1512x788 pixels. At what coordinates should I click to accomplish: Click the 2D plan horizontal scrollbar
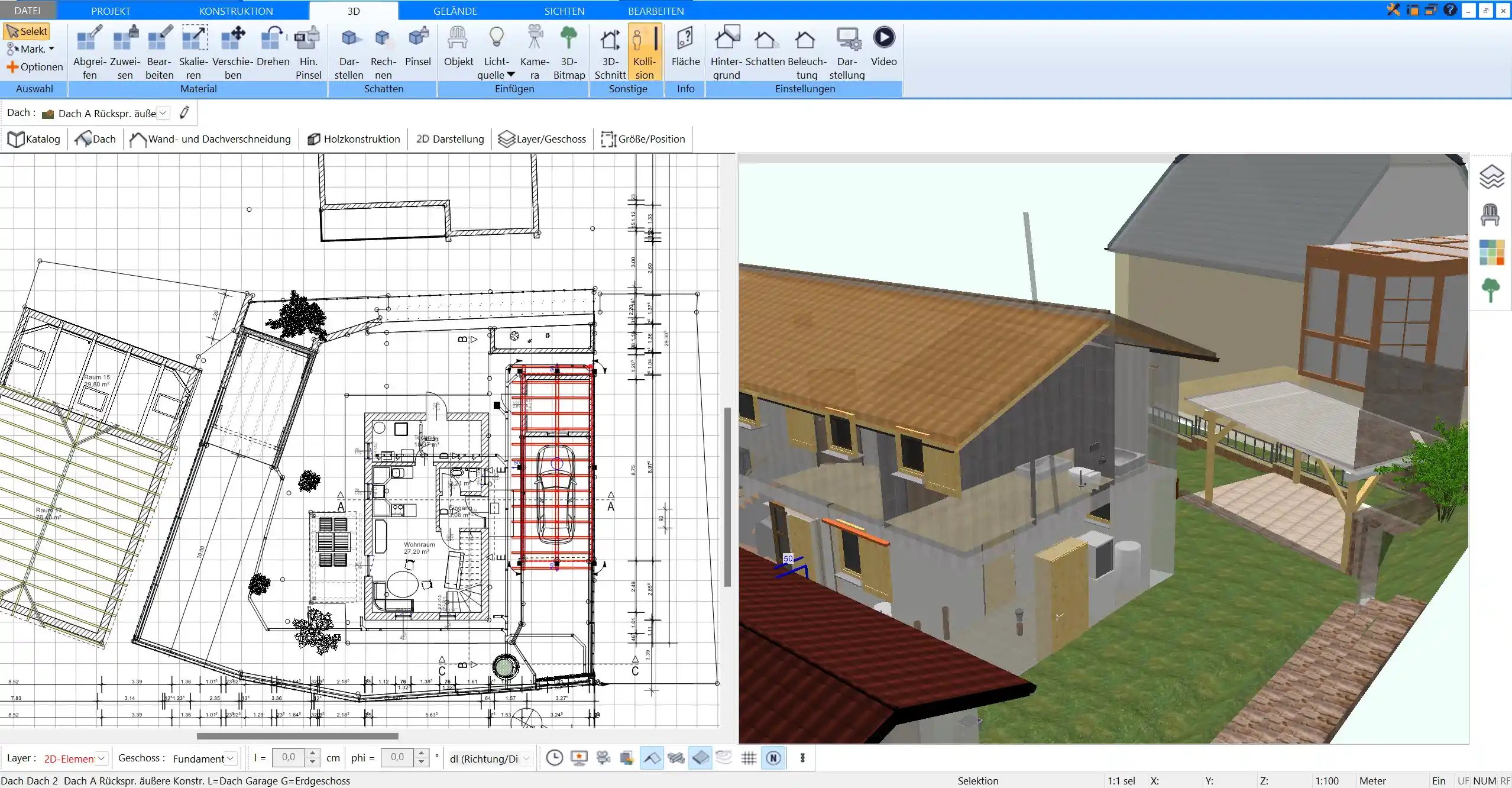(297, 736)
